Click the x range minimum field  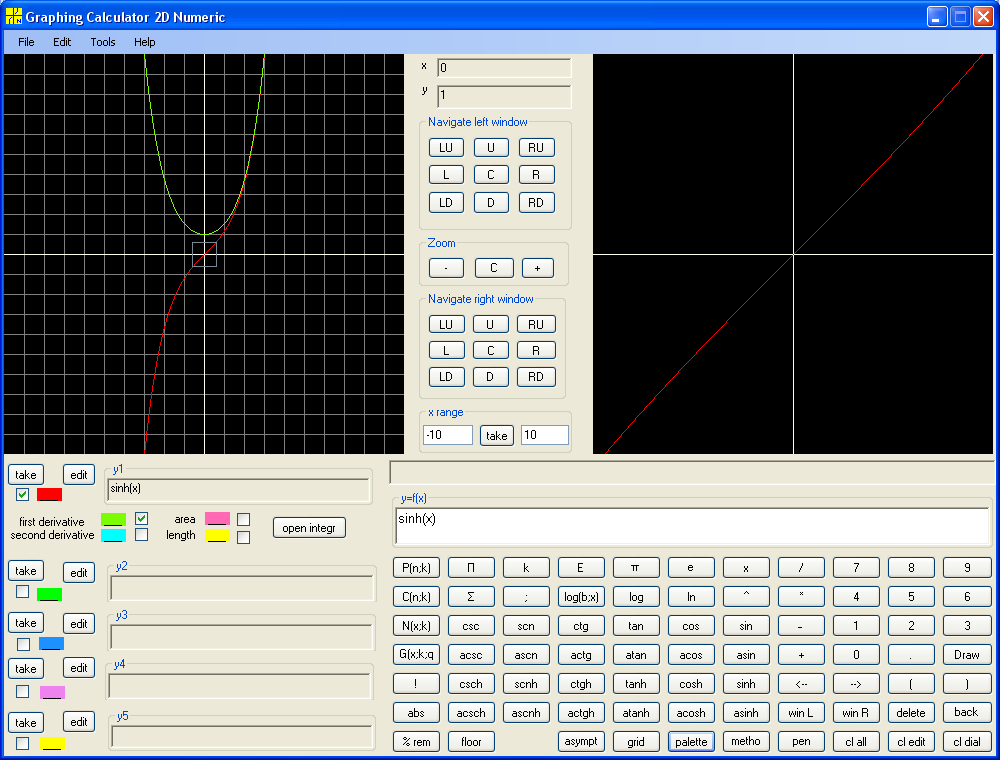(448, 435)
